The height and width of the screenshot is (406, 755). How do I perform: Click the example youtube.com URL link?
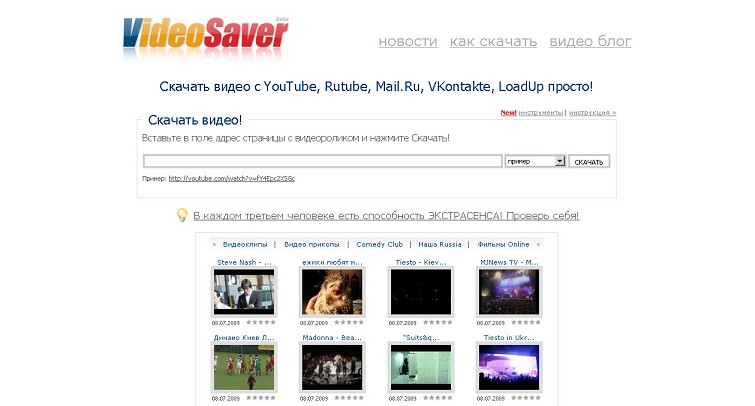pos(232,179)
